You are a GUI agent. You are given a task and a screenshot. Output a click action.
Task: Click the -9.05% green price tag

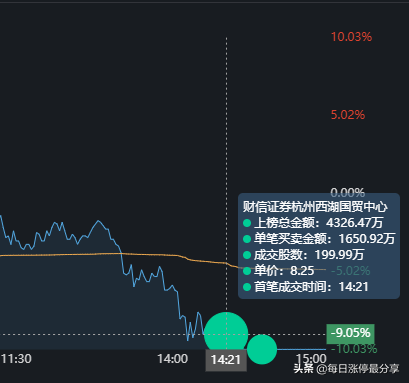[350, 333]
